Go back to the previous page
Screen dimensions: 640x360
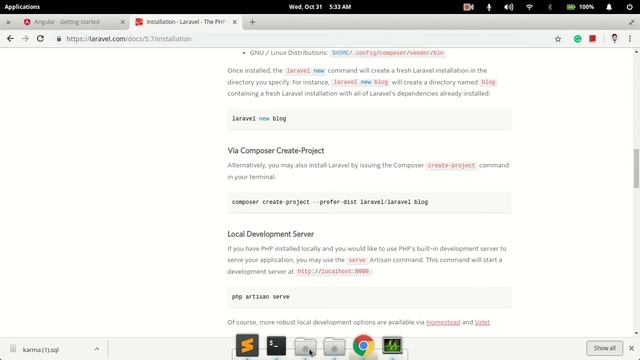10,39
